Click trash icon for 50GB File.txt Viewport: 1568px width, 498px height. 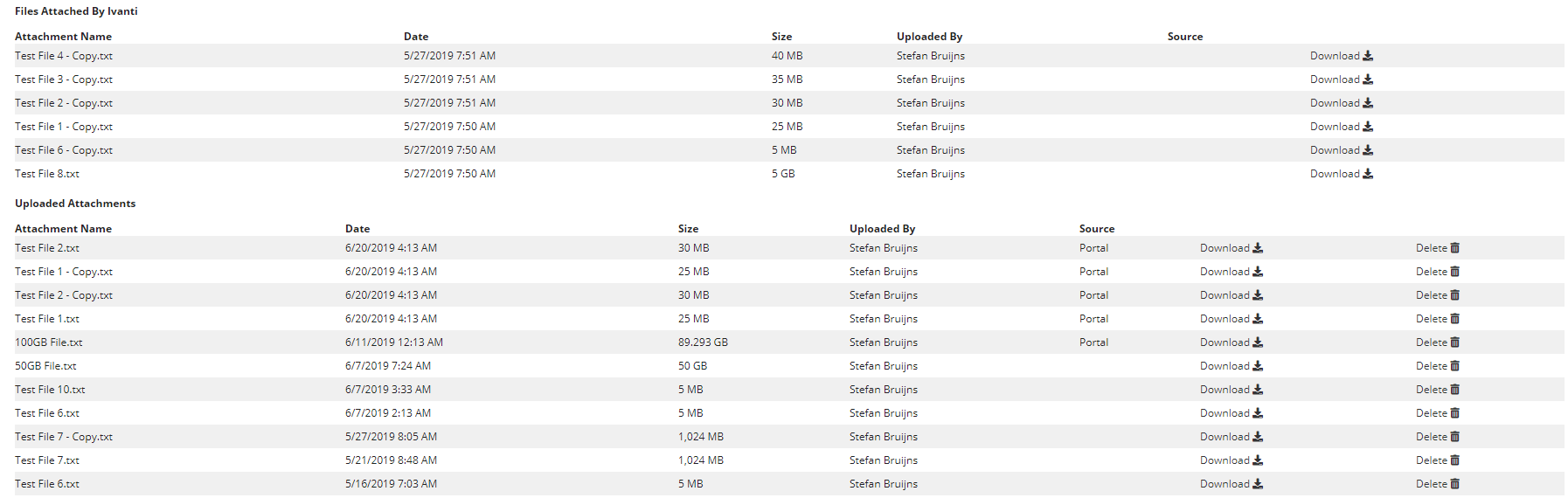pyautogui.click(x=1455, y=366)
